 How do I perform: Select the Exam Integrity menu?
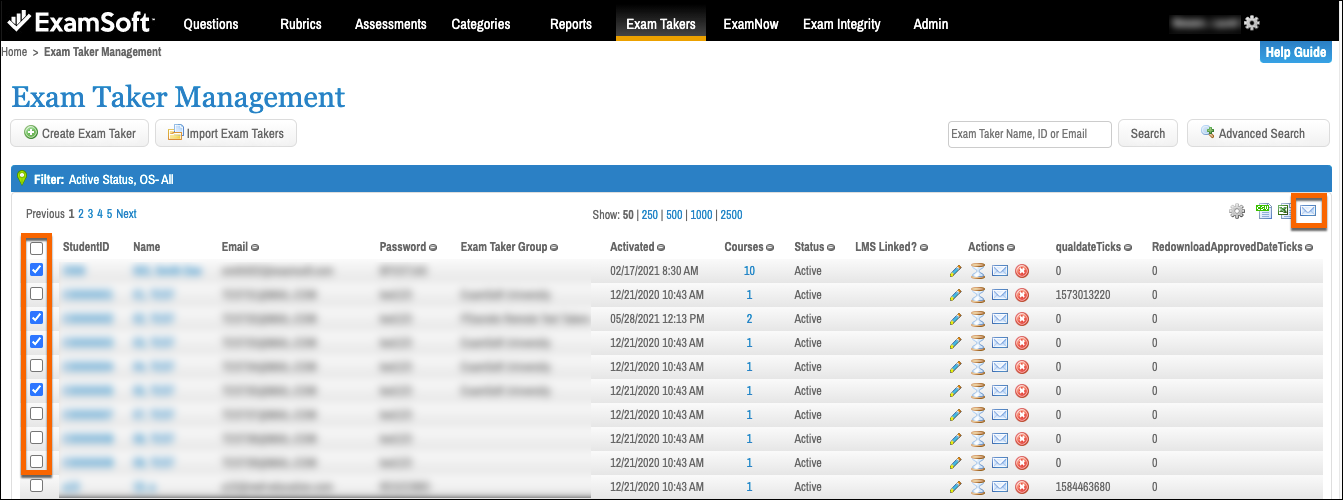842,24
